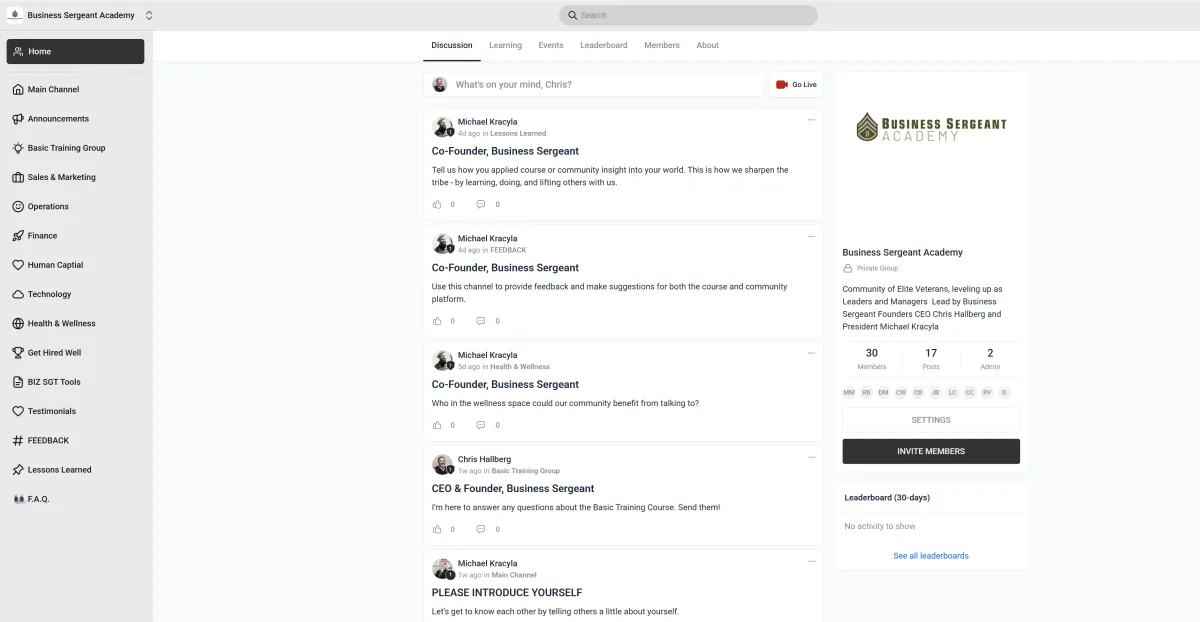This screenshot has width=1200, height=622.
Task: Switch to the Learning tab
Action: pos(505,45)
